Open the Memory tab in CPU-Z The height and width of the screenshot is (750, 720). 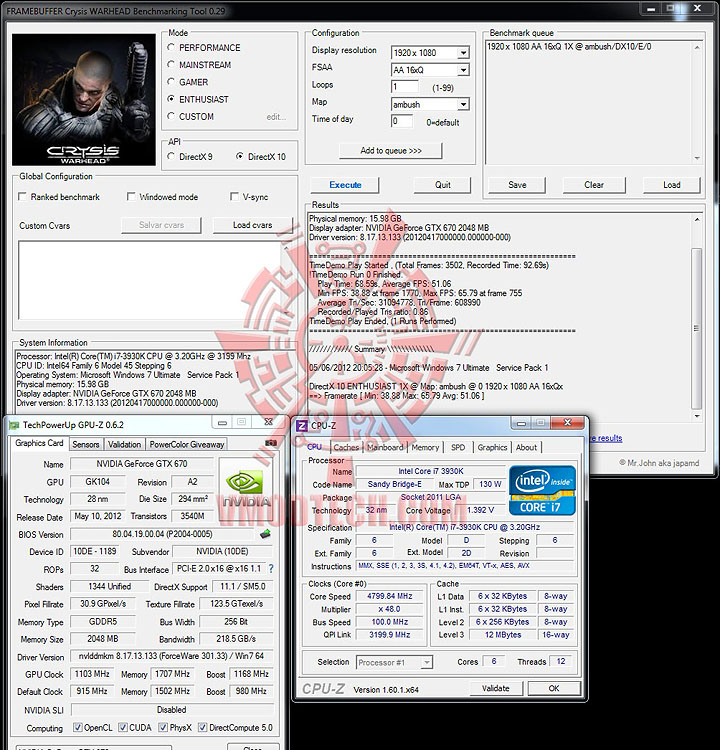tap(425, 447)
